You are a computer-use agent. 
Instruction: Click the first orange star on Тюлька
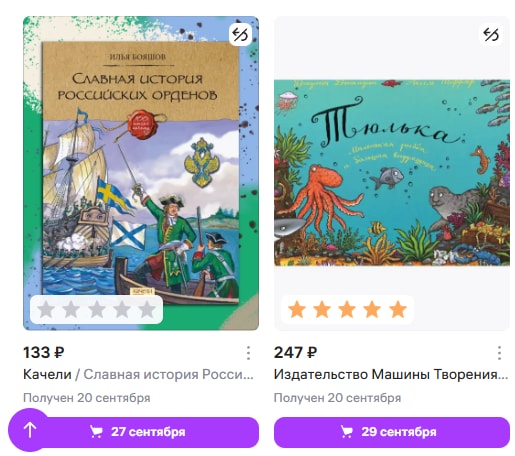297,309
